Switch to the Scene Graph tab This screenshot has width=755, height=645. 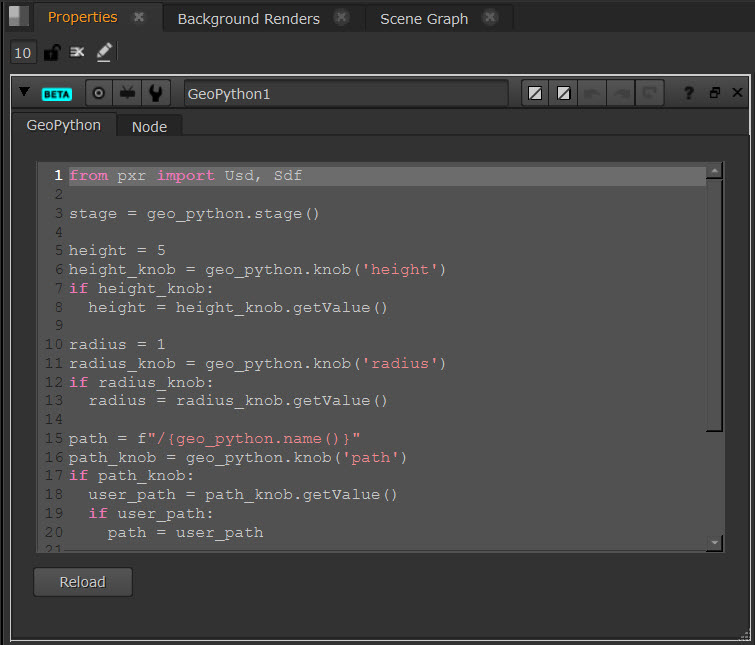[x=424, y=18]
